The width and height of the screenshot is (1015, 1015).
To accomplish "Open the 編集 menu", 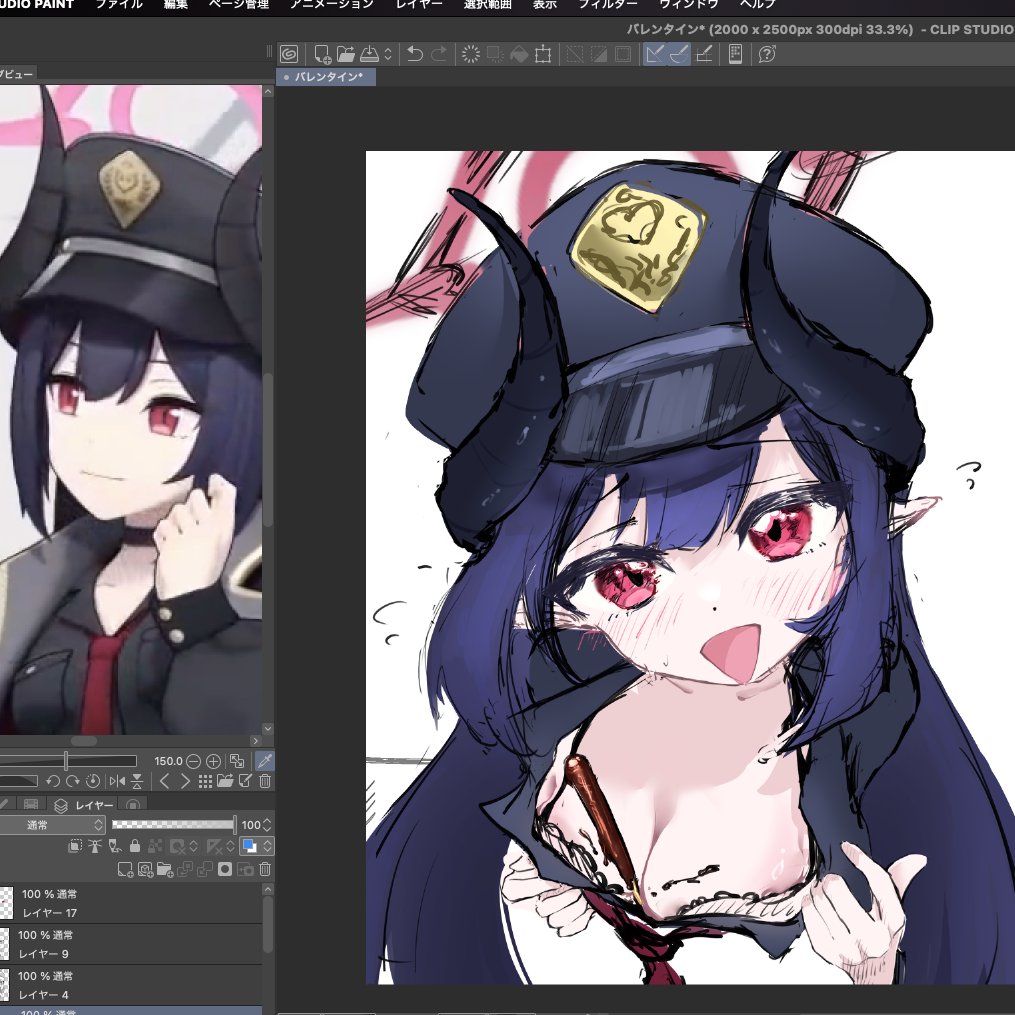I will click(175, 5).
